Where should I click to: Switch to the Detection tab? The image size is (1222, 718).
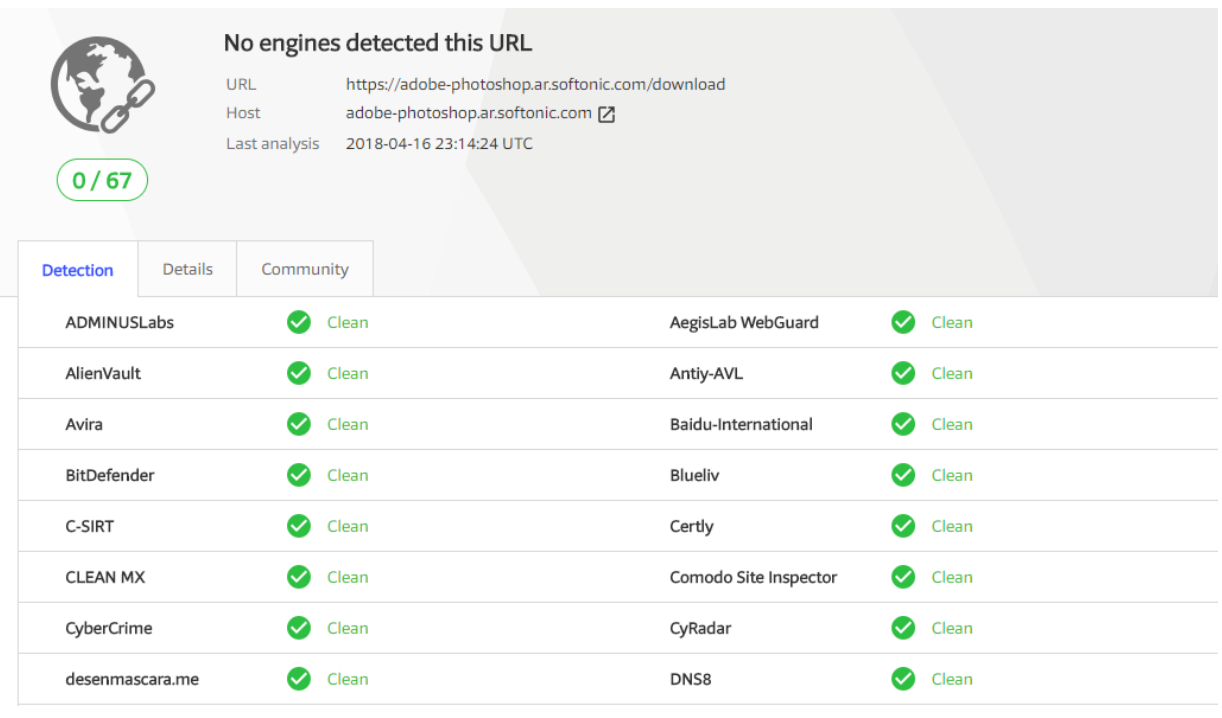point(78,270)
